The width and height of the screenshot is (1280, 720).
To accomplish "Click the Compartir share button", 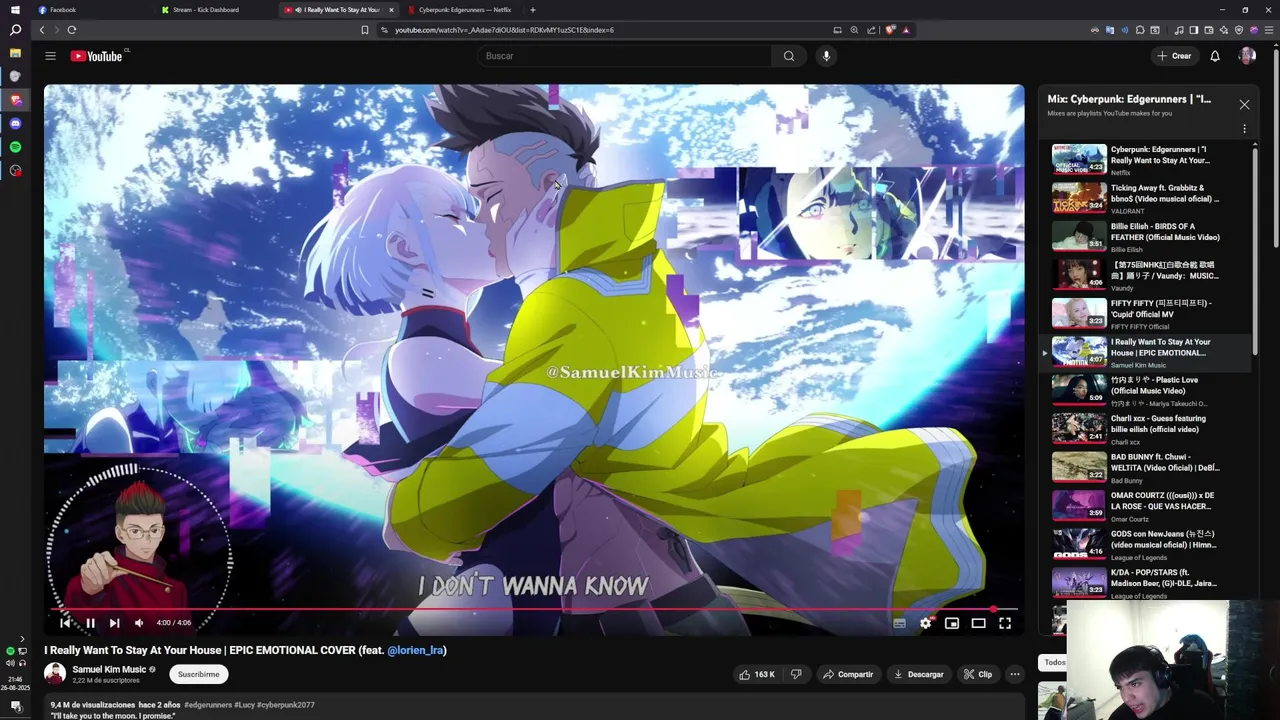I will pos(848,674).
